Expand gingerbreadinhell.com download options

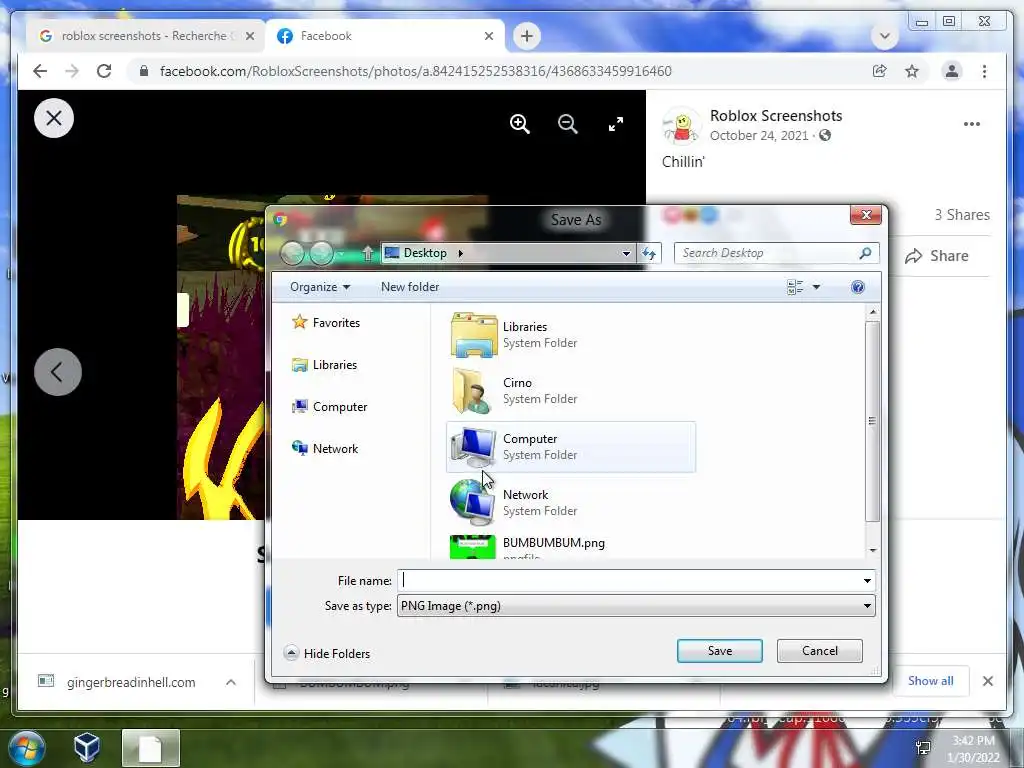click(231, 682)
